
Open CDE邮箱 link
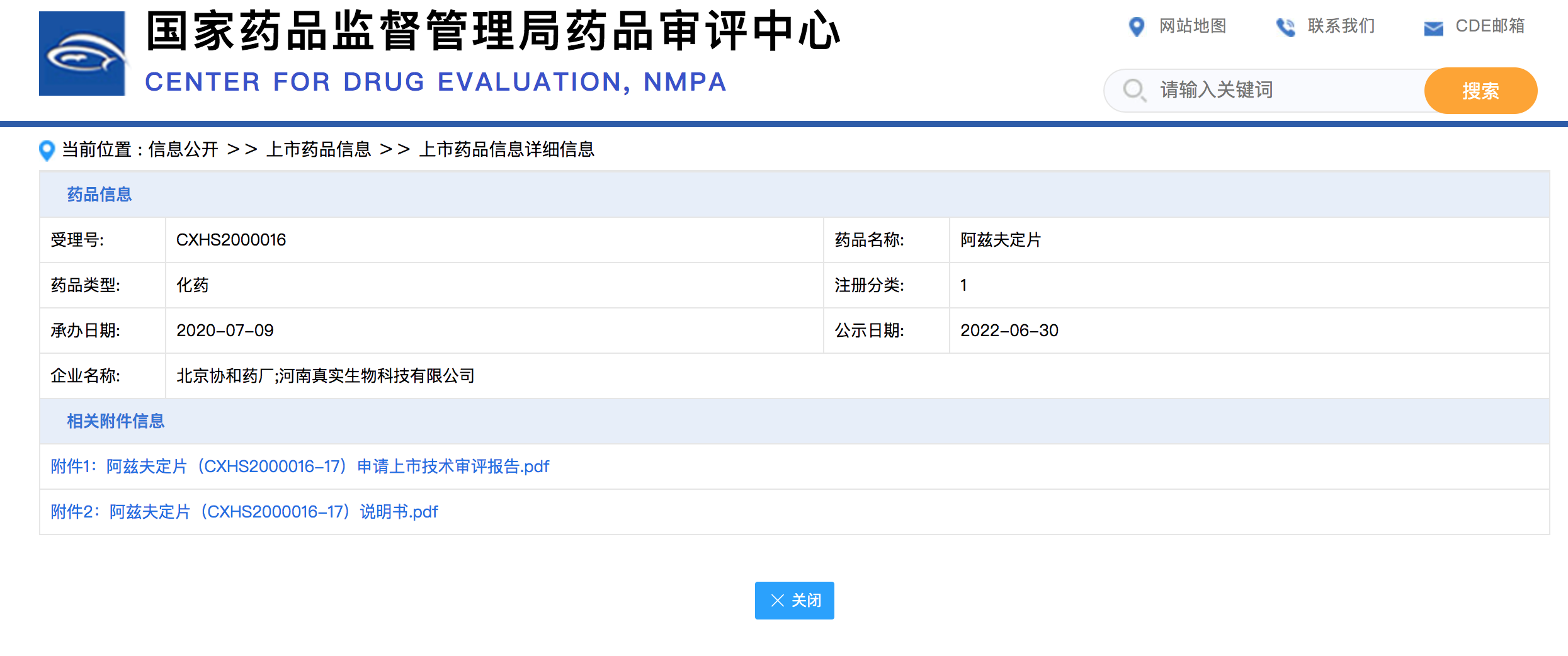point(1490,26)
